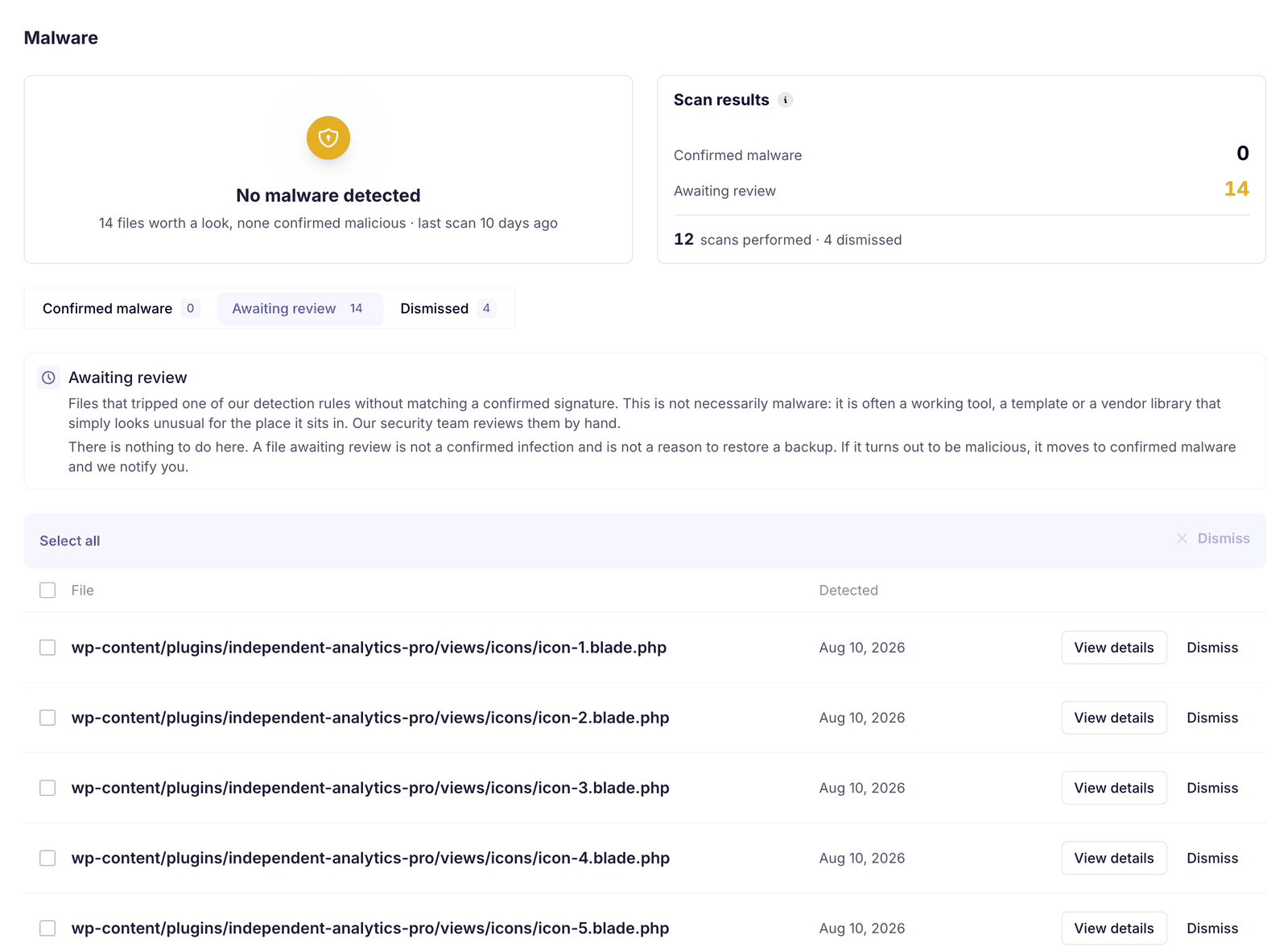Screen dimensions: 1288x947
Task: View details for icon-4.blade.php
Action: 1114,858
